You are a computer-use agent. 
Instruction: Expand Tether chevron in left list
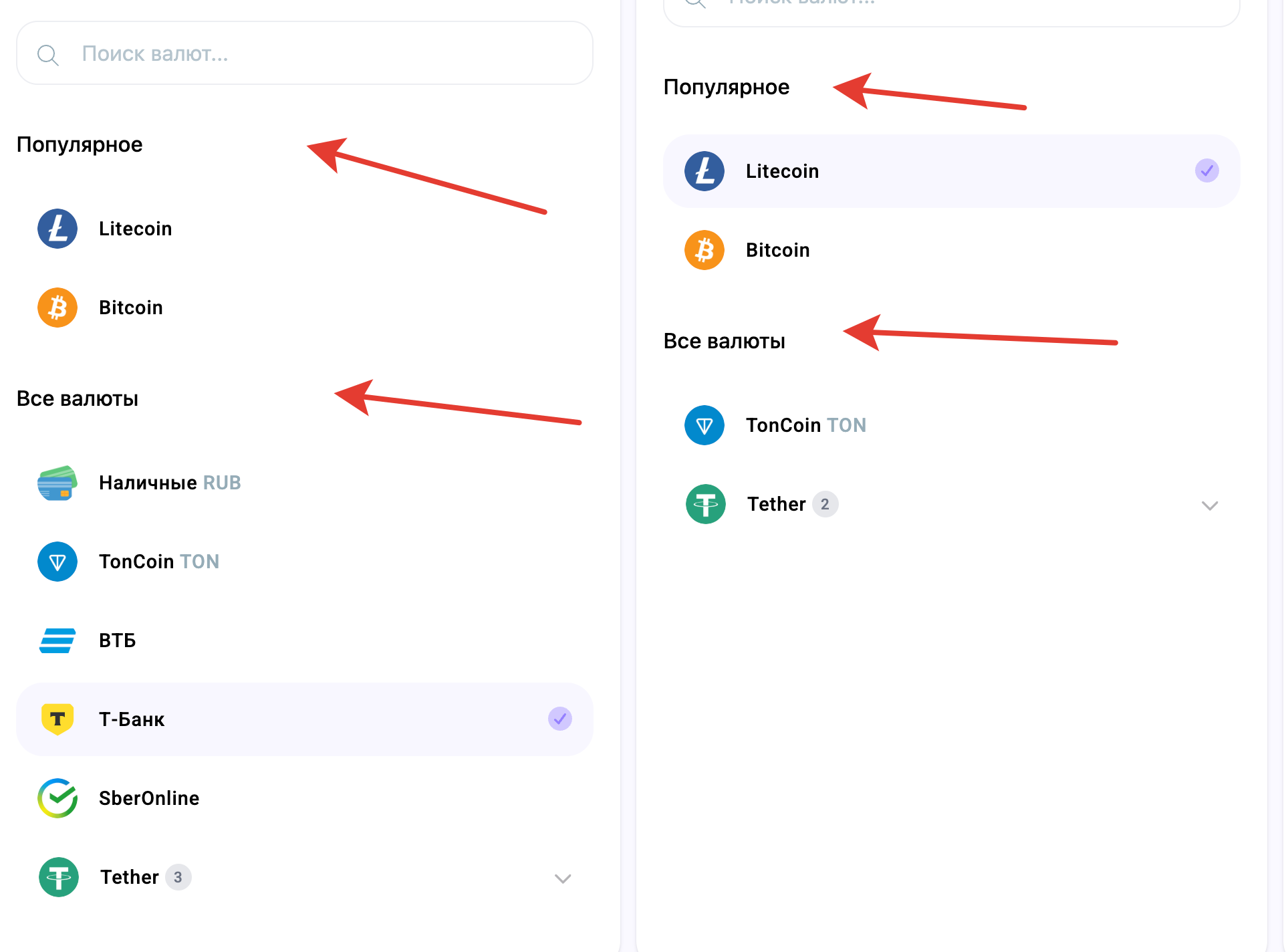click(x=563, y=878)
